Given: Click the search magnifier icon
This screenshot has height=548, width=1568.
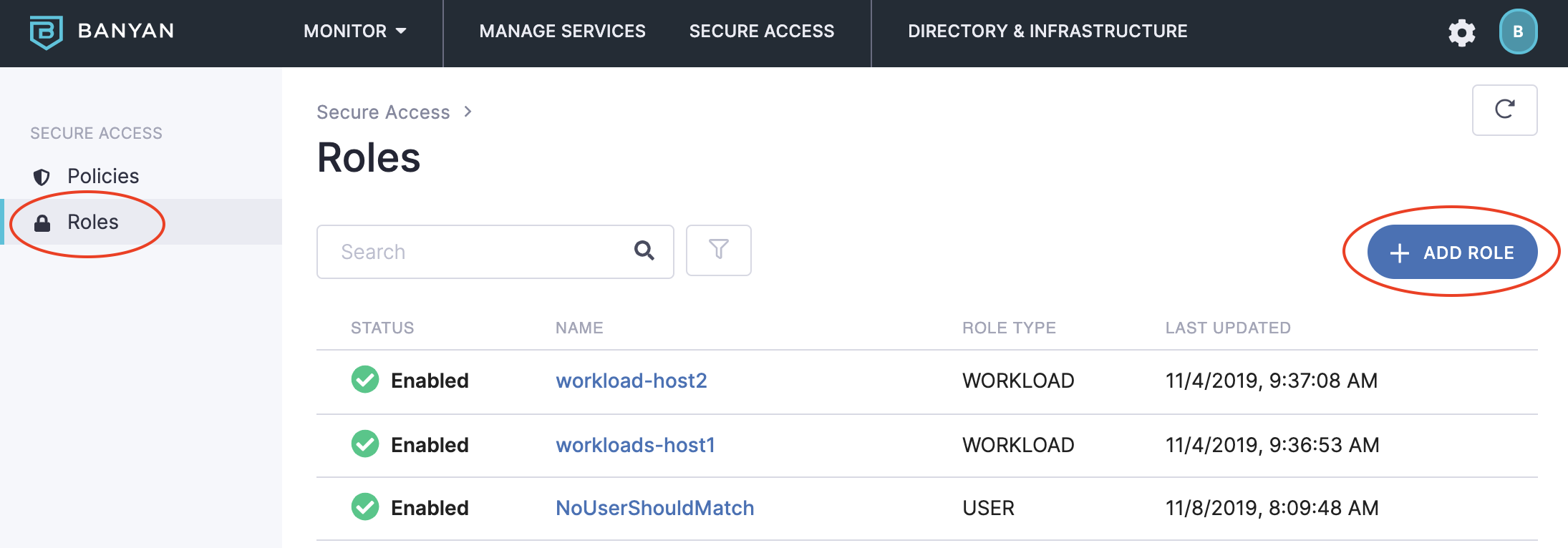Looking at the screenshot, I should point(644,251).
